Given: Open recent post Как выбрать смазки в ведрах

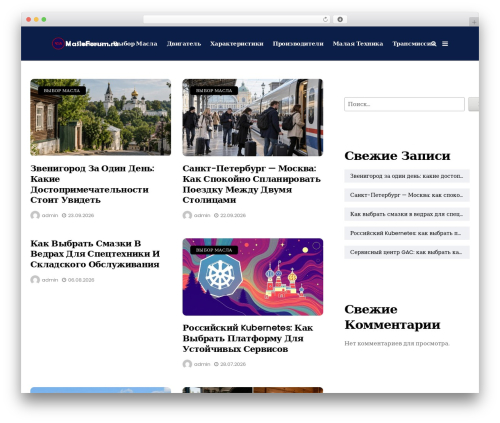Looking at the screenshot, I should (407, 214).
